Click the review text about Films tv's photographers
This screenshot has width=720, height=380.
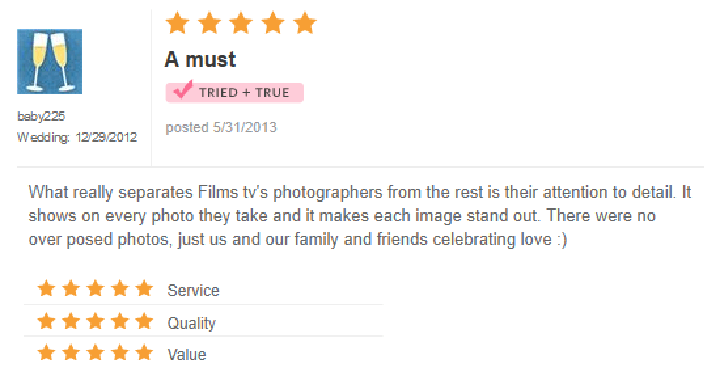360,216
